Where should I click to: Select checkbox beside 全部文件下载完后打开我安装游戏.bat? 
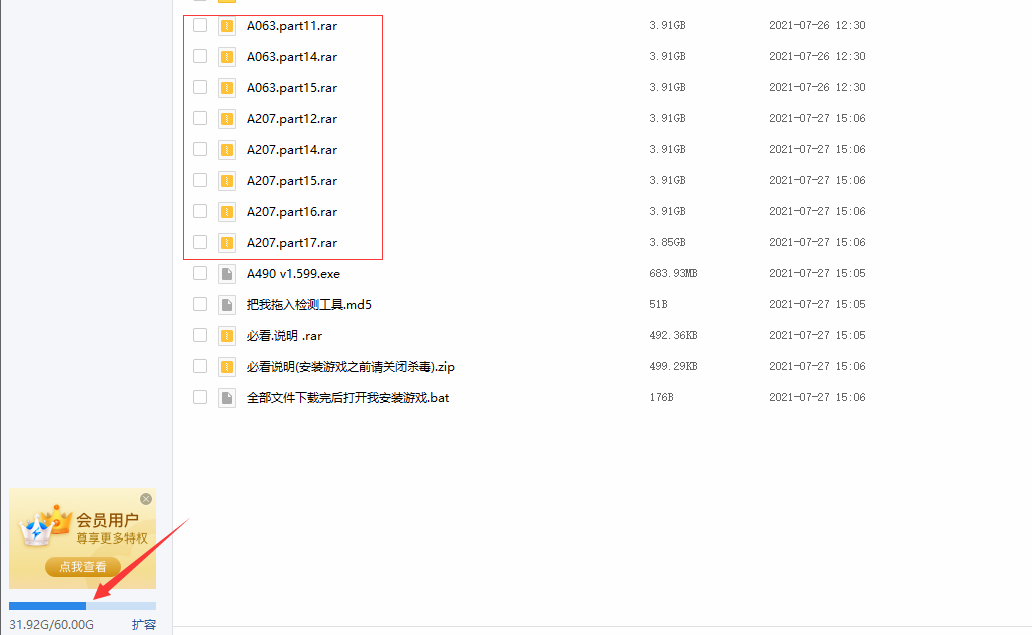200,397
